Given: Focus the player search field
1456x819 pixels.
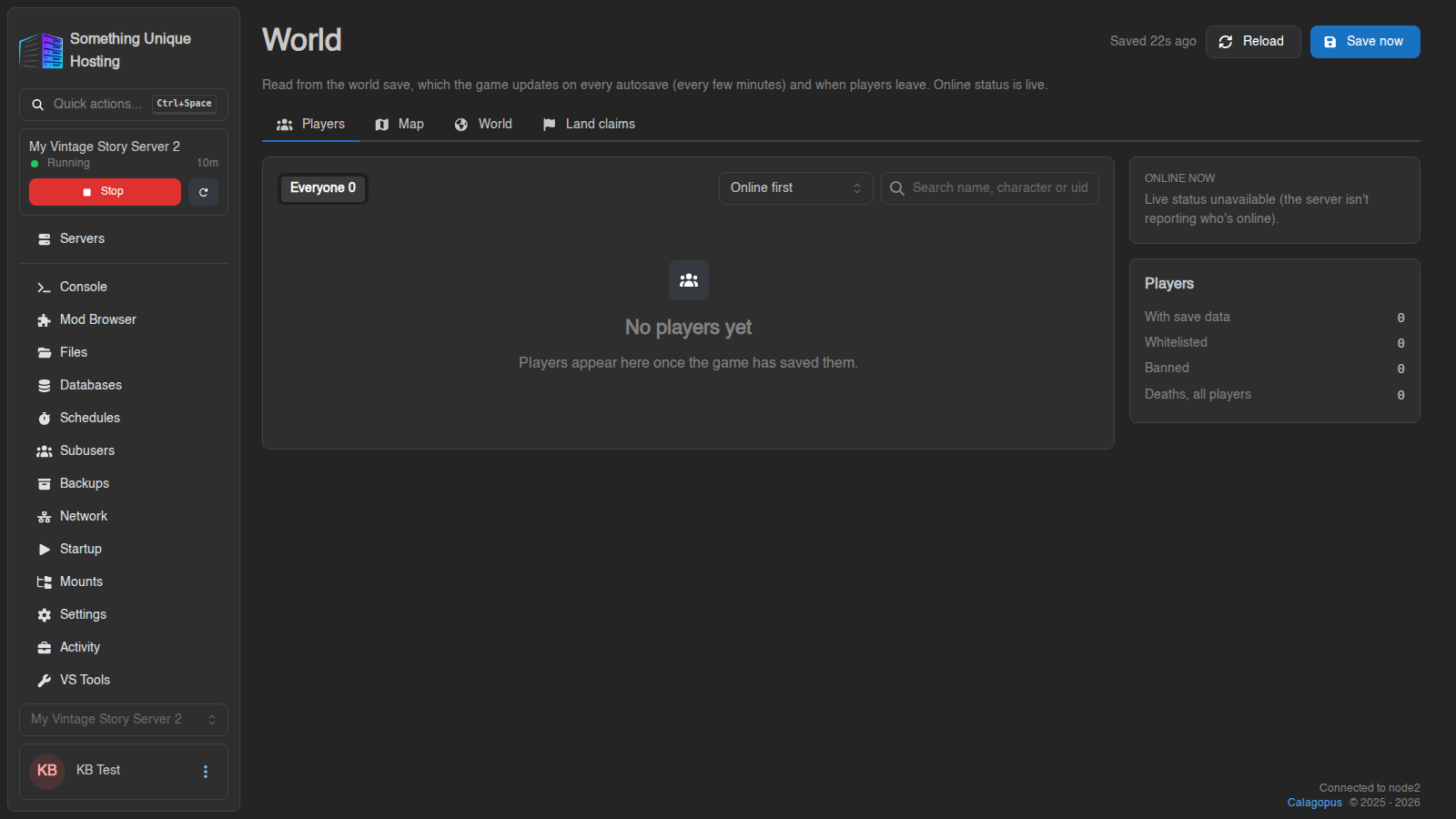Looking at the screenshot, I should click(x=990, y=188).
